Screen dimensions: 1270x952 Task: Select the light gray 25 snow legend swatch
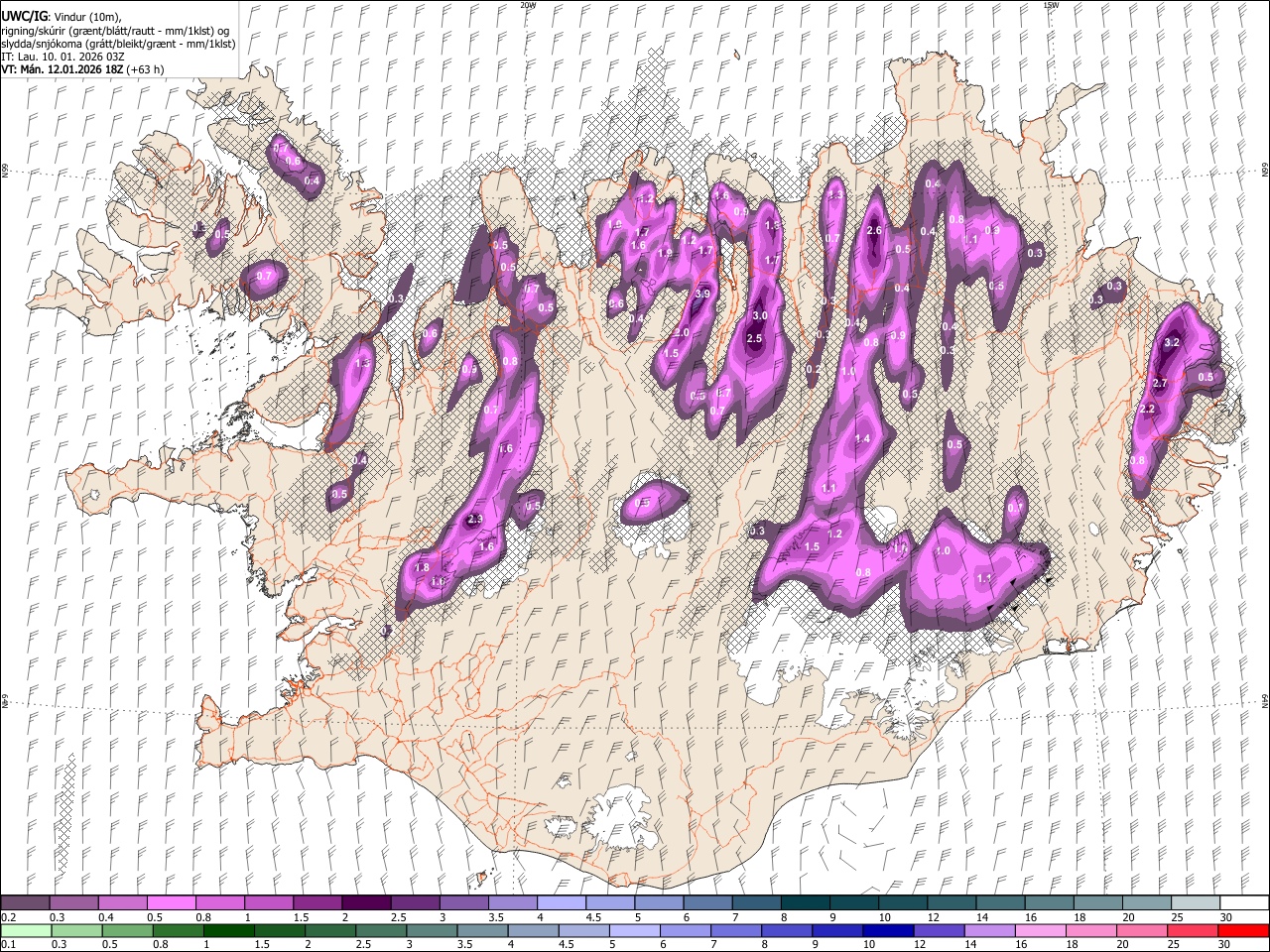point(1196,903)
